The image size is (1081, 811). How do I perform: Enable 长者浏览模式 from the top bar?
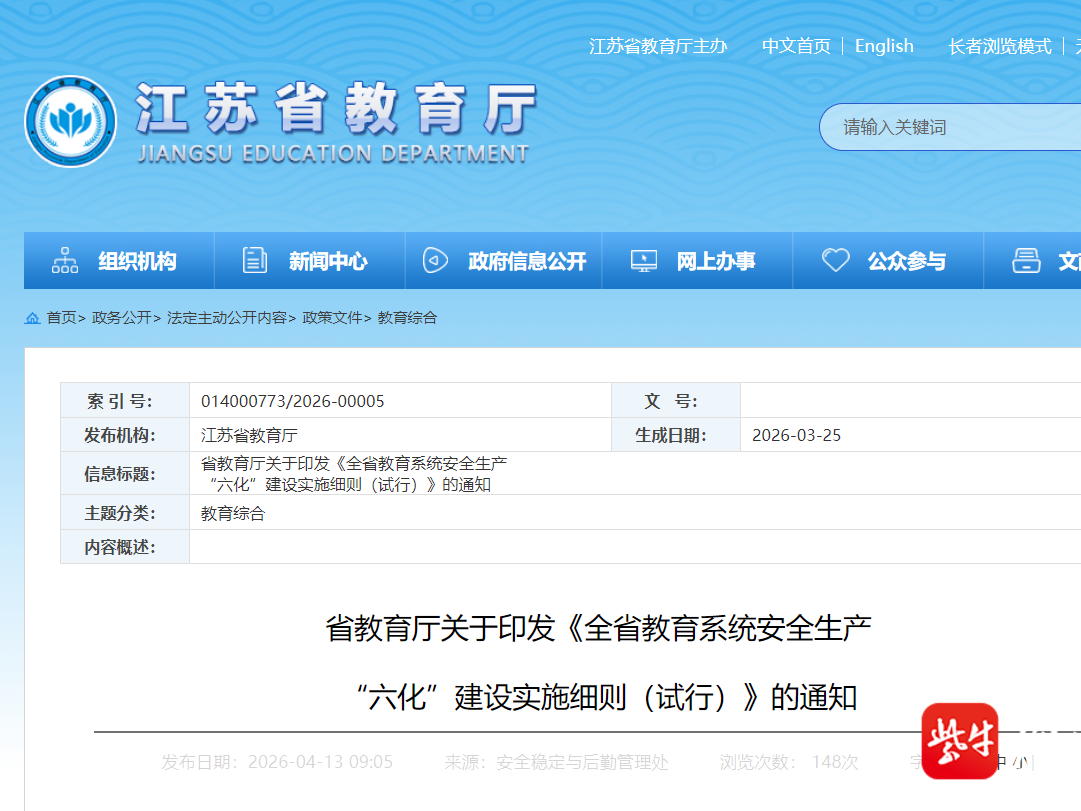coord(1000,46)
